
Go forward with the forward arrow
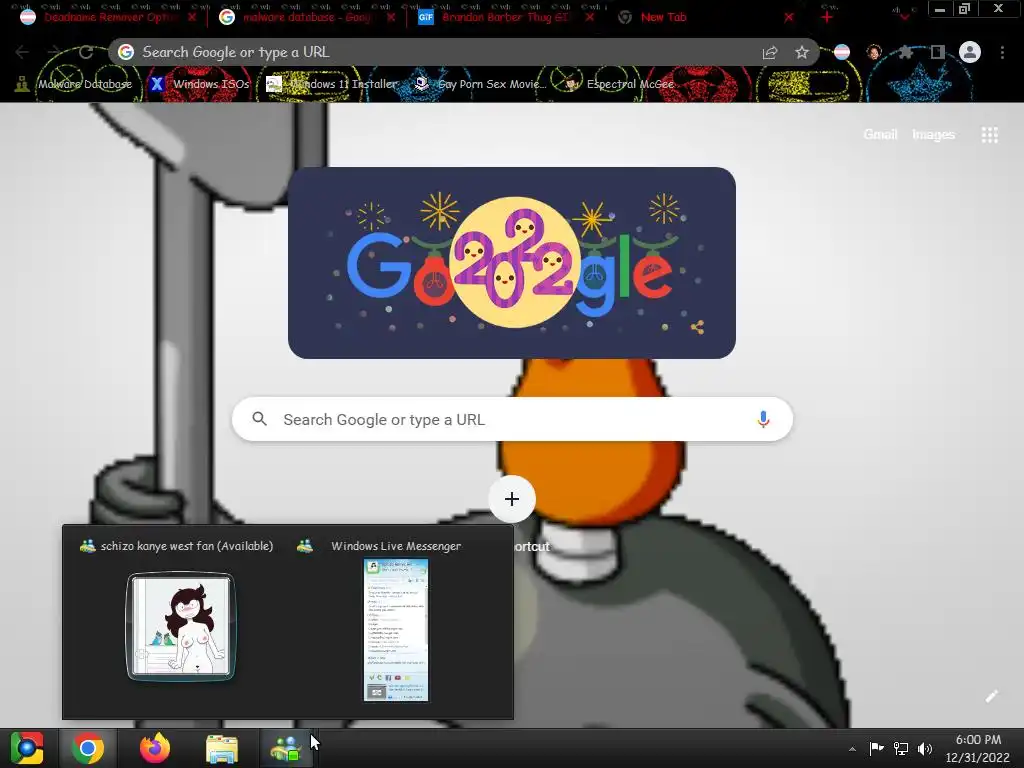[54, 52]
